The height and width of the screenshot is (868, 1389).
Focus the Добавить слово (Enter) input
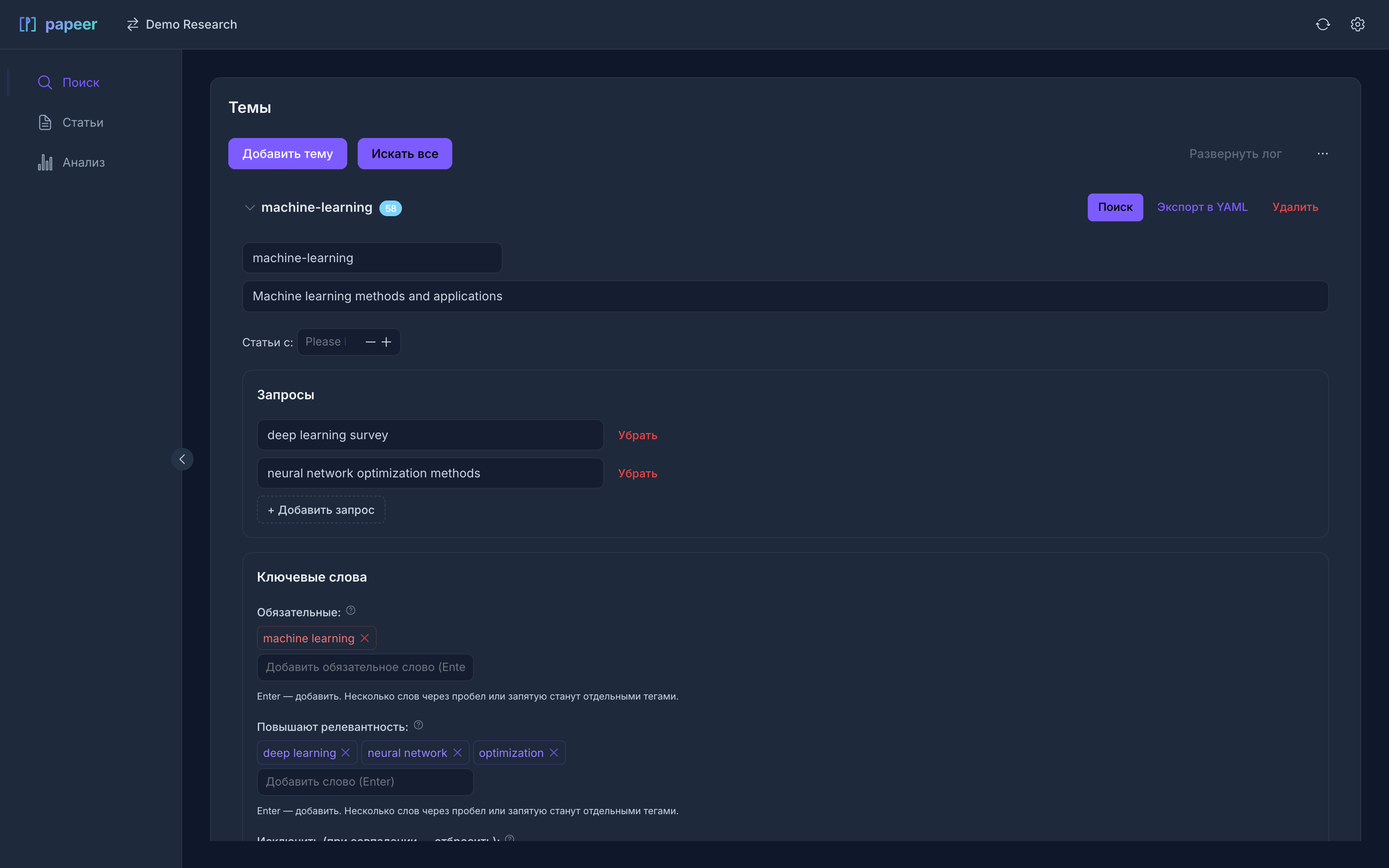coord(365,782)
